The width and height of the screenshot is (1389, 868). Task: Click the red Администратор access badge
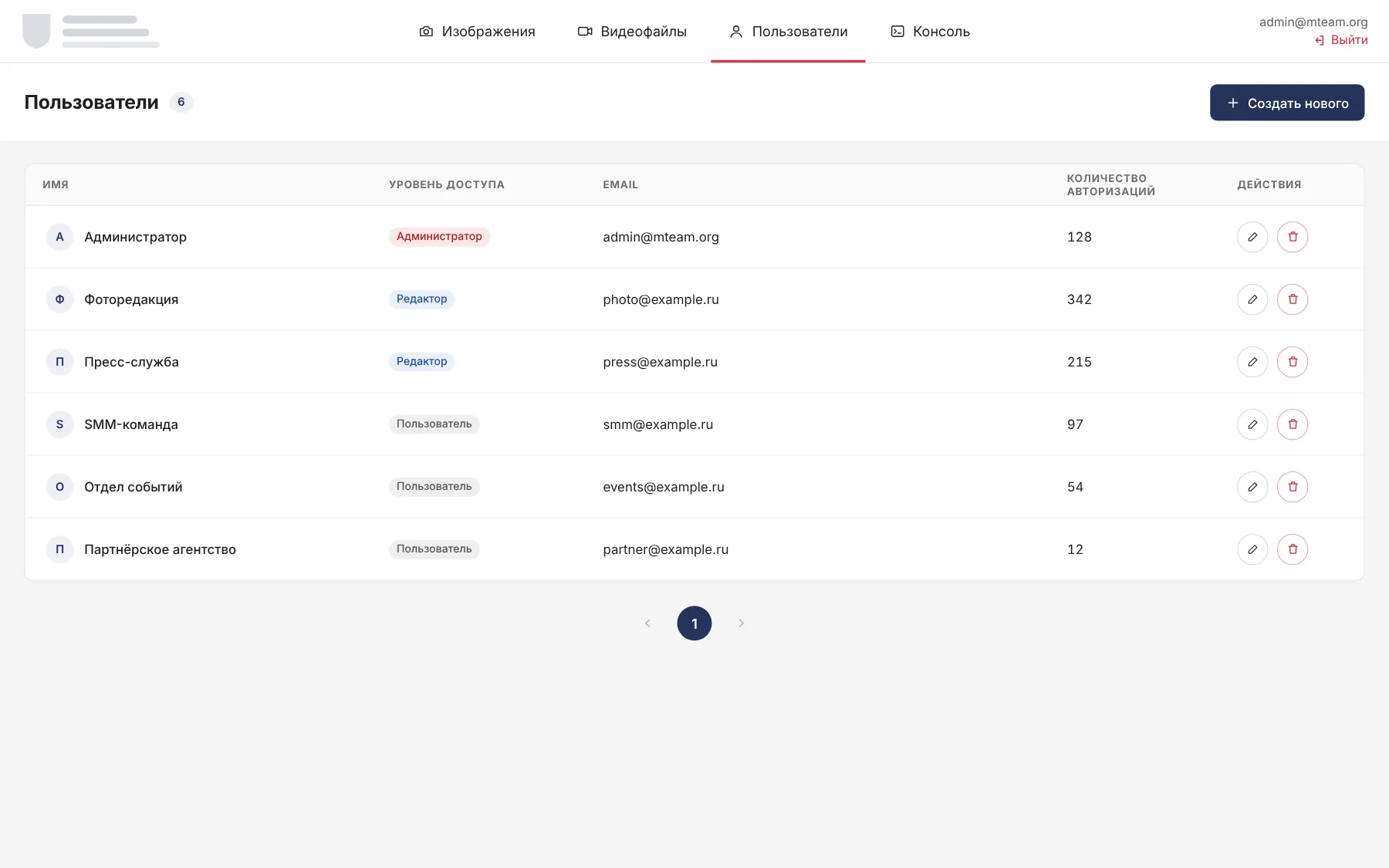point(439,236)
